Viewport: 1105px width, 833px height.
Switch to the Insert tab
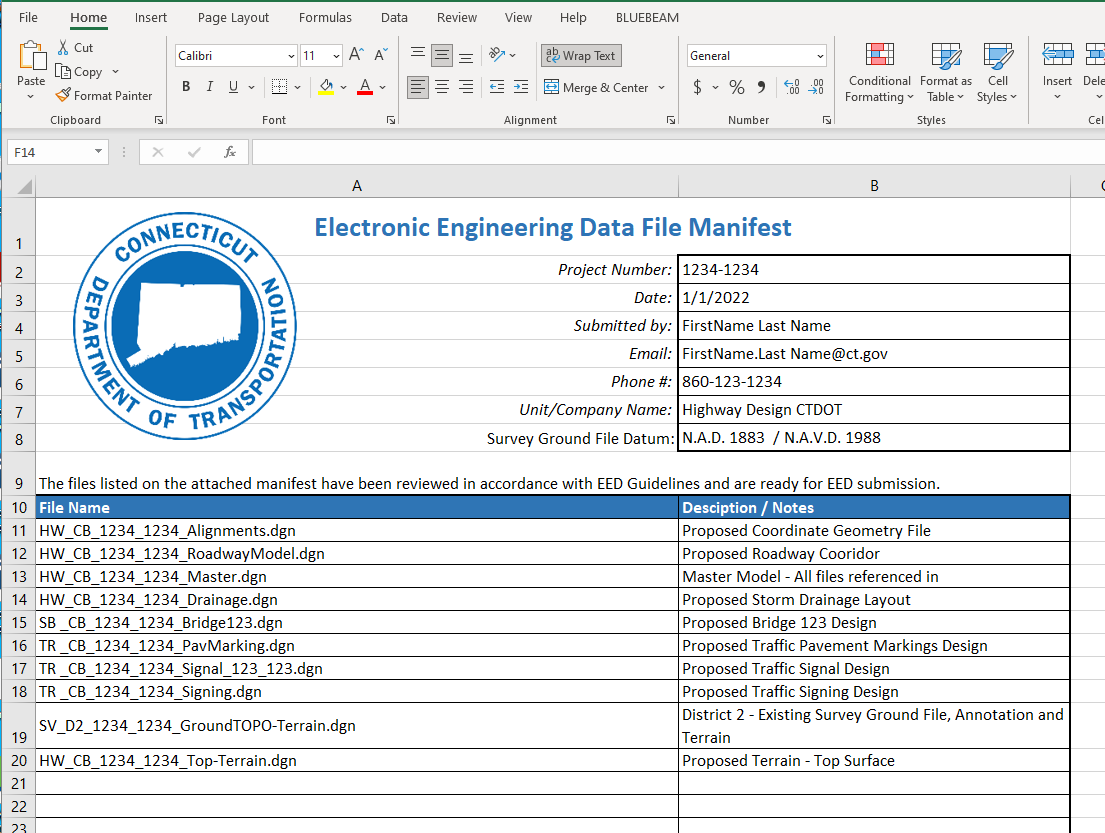(151, 18)
